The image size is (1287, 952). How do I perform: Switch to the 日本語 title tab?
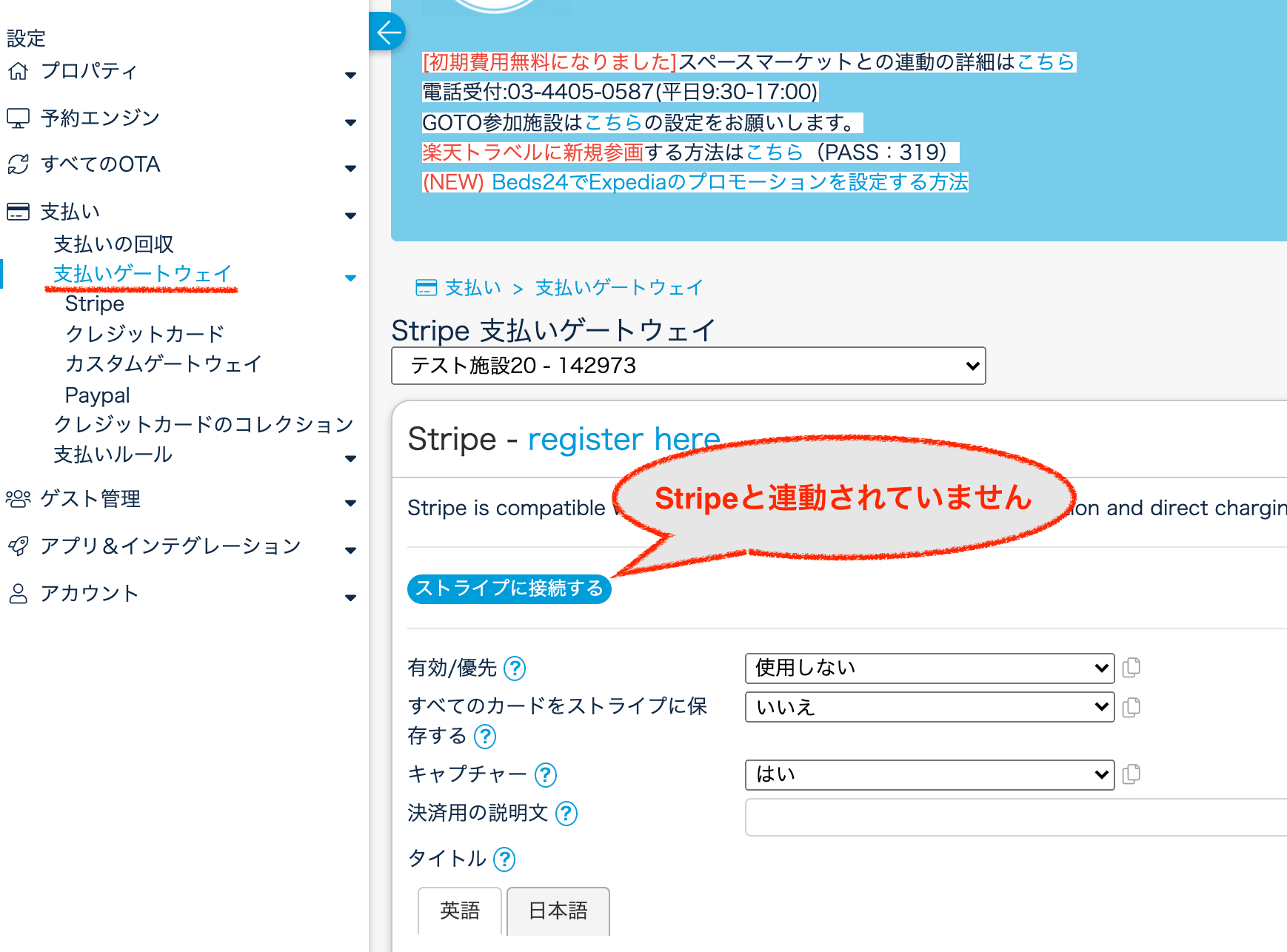point(558,911)
